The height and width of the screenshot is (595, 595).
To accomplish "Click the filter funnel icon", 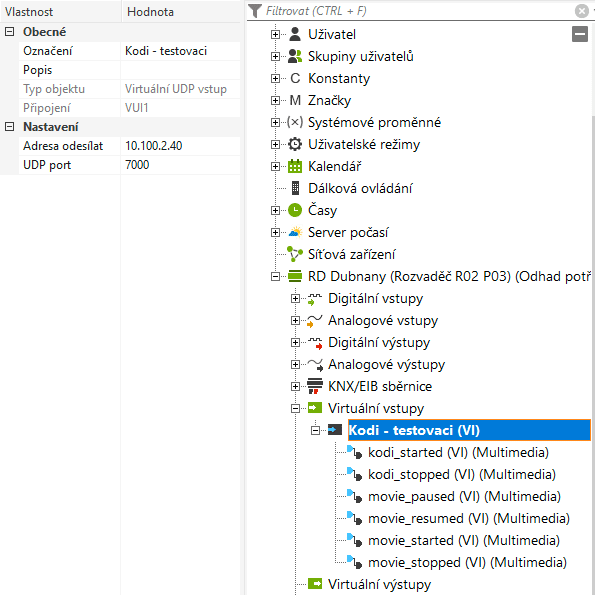I will (x=255, y=11).
